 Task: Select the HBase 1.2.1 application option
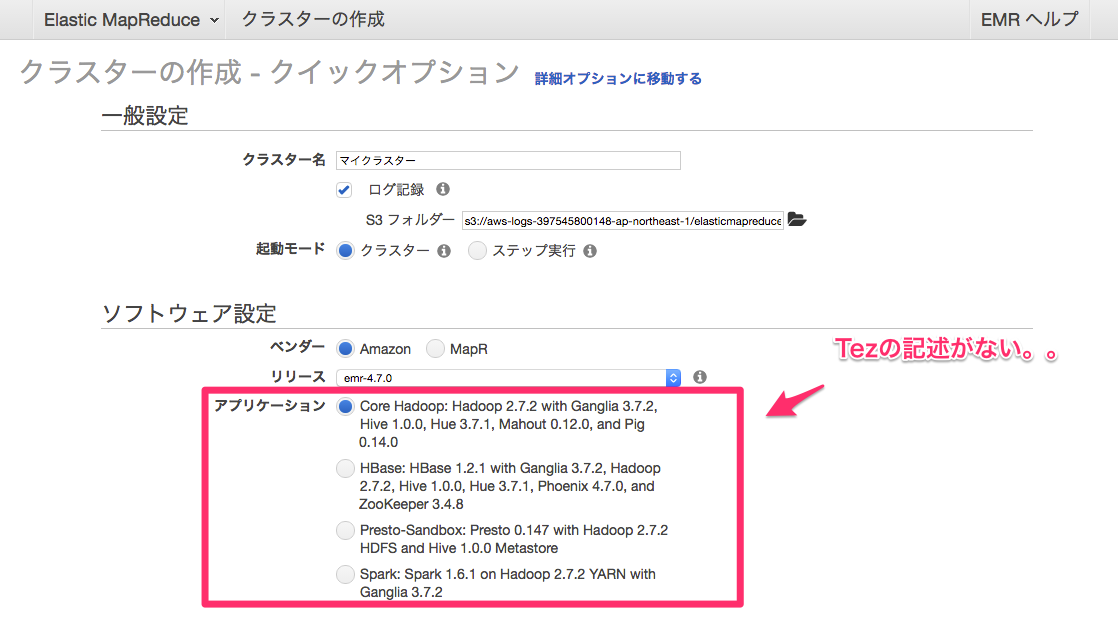[345, 468]
